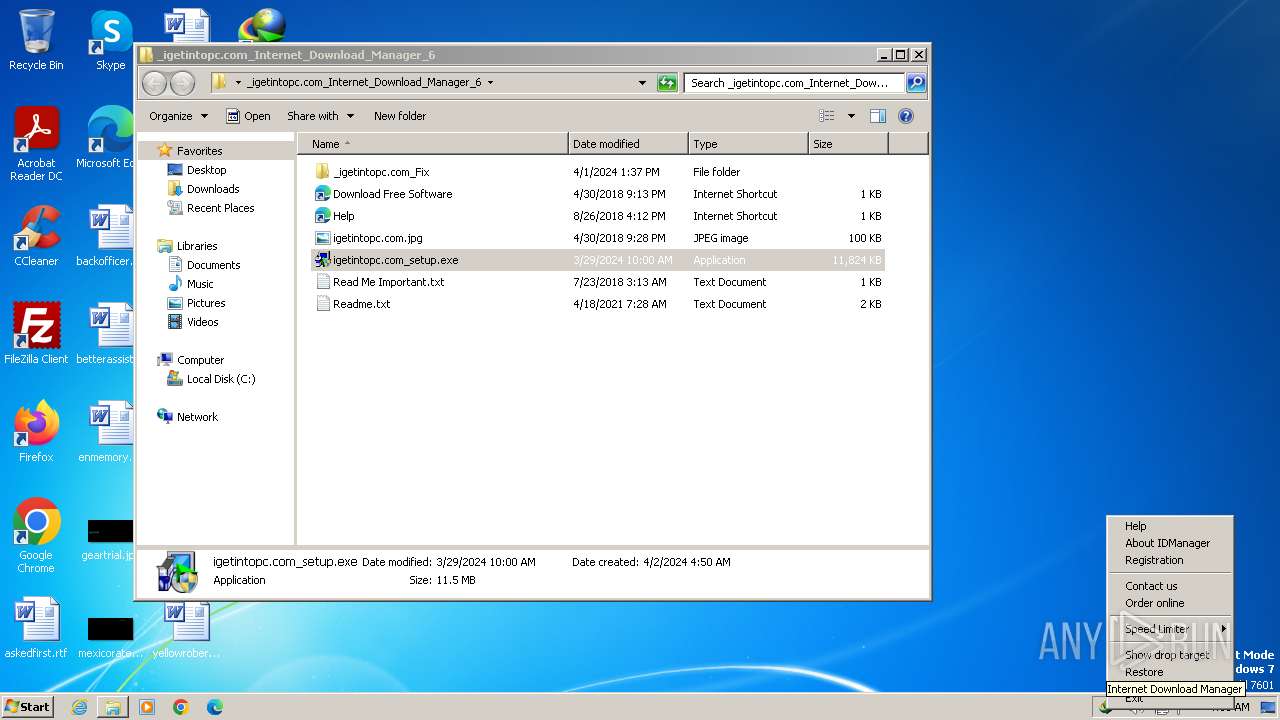The image size is (1280, 720).
Task: Click the search box in Explorer
Action: [x=794, y=83]
